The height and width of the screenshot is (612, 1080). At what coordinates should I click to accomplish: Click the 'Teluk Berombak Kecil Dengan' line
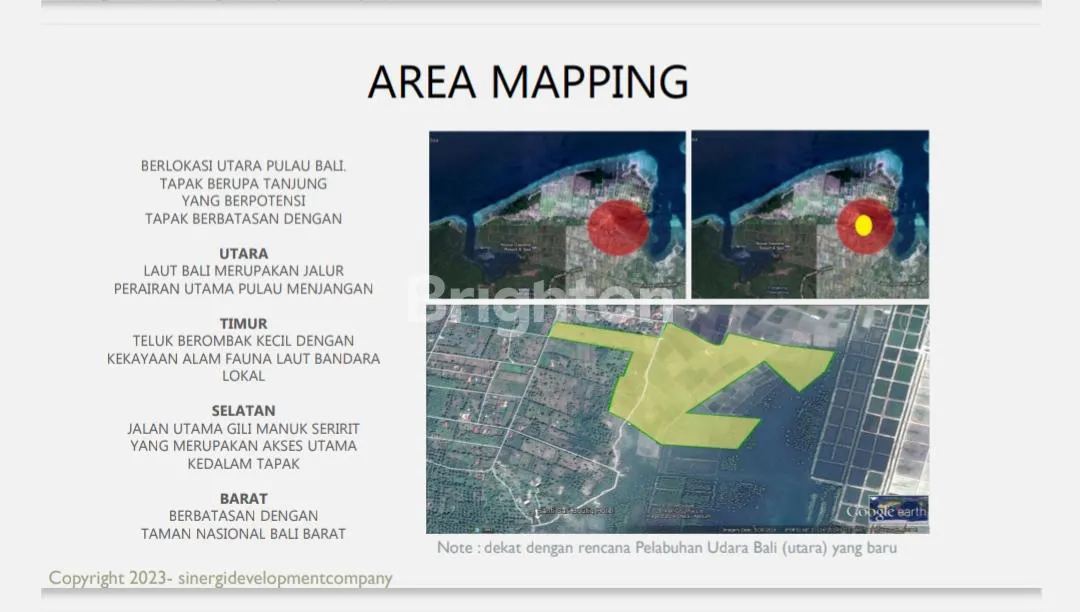(243, 341)
